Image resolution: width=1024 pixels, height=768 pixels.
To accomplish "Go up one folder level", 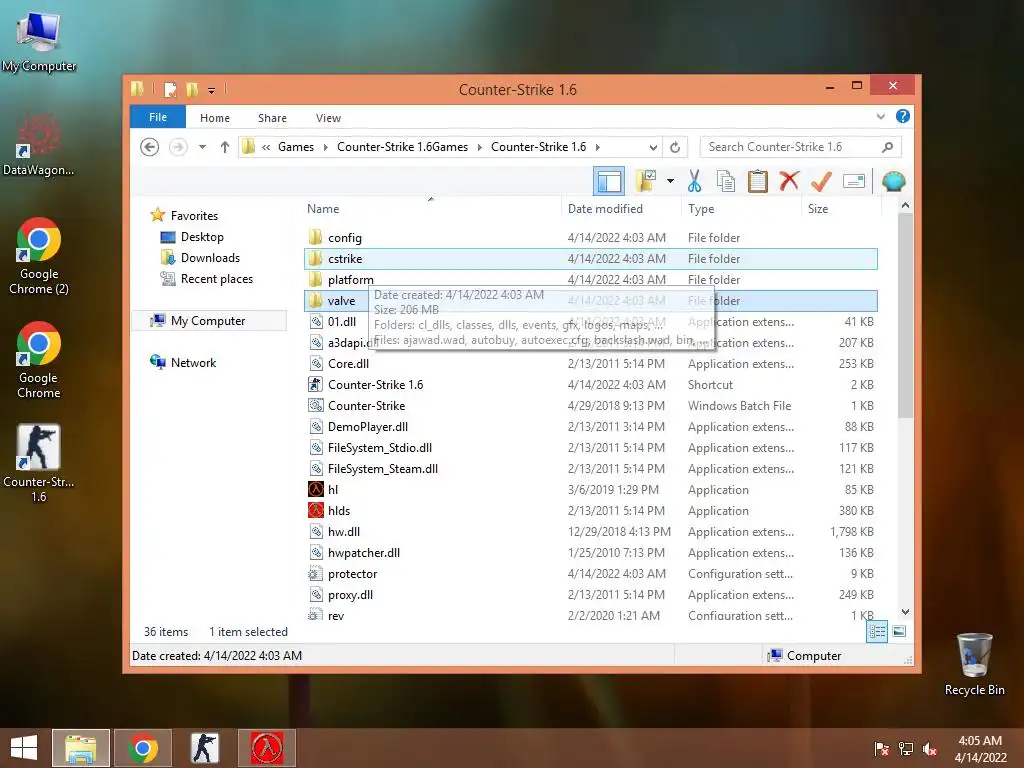I will click(225, 147).
